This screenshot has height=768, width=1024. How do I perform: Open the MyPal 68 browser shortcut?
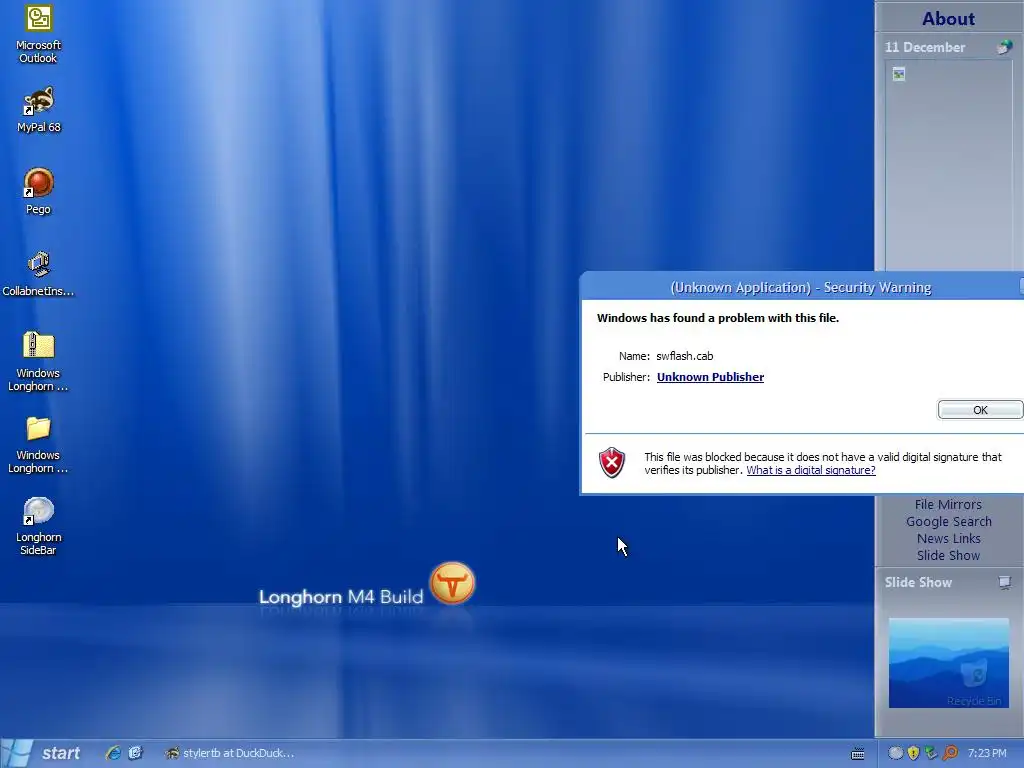pyautogui.click(x=39, y=110)
